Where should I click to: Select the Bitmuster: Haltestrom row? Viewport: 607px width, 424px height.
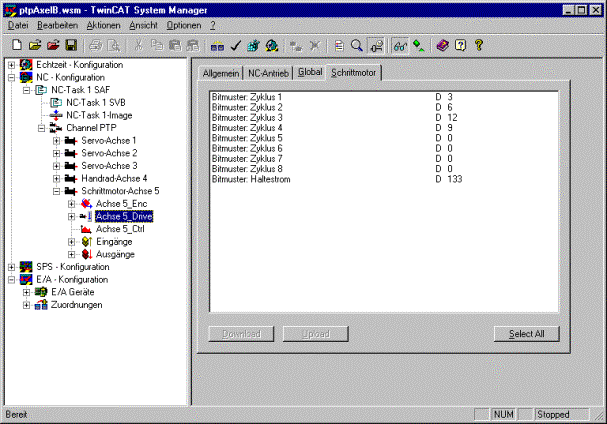(383, 179)
